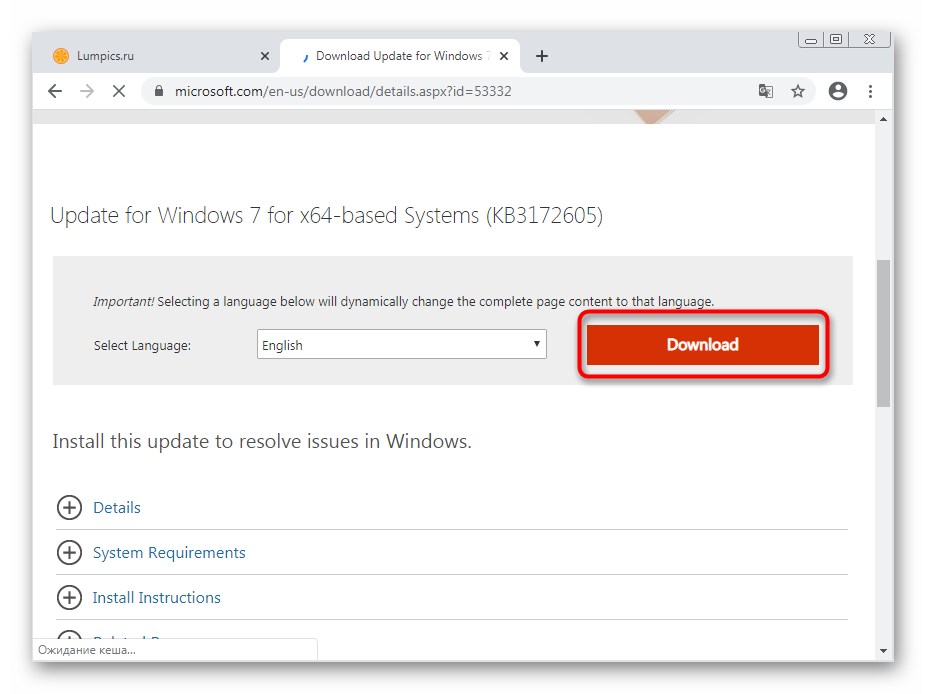Click the address bar URL
This screenshot has width=926, height=694.
343,92
